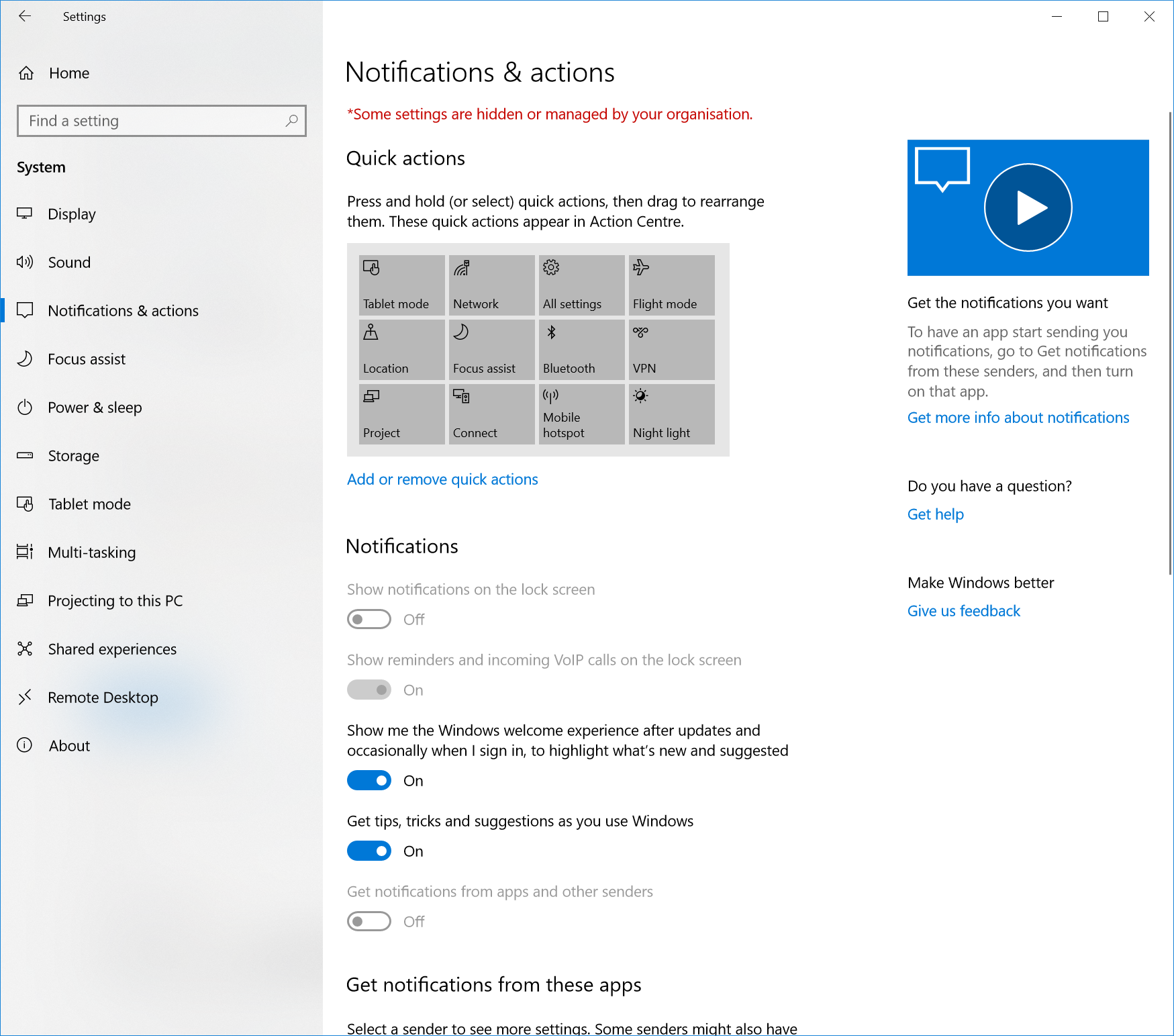Image resolution: width=1174 pixels, height=1036 pixels.
Task: Open Multi-tasking settings
Action: tap(161, 553)
